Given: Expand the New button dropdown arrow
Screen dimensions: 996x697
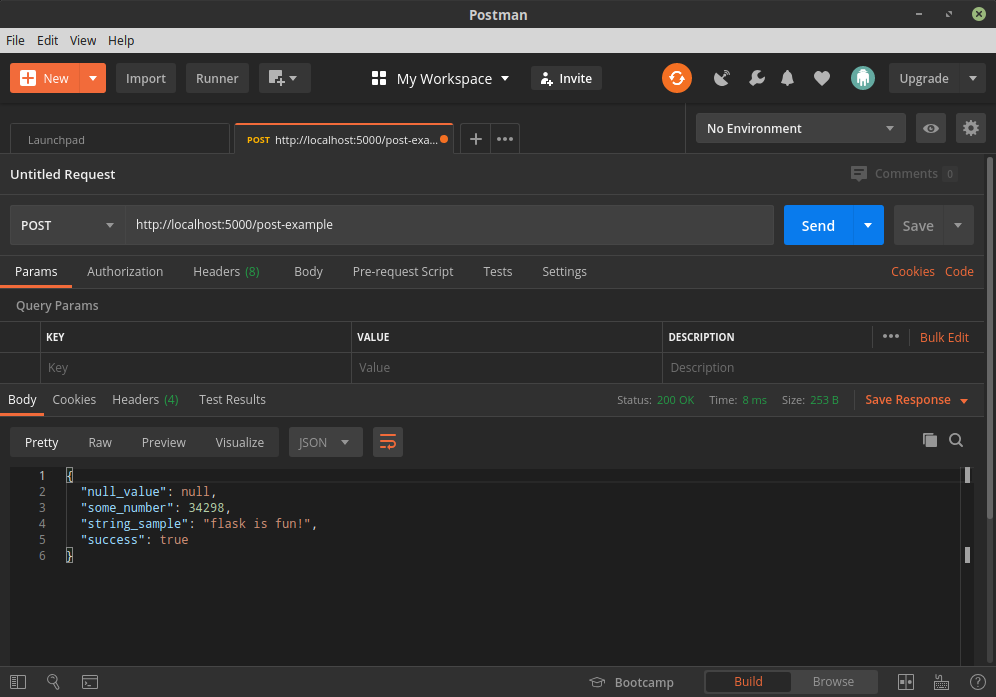Looking at the screenshot, I should (x=93, y=78).
